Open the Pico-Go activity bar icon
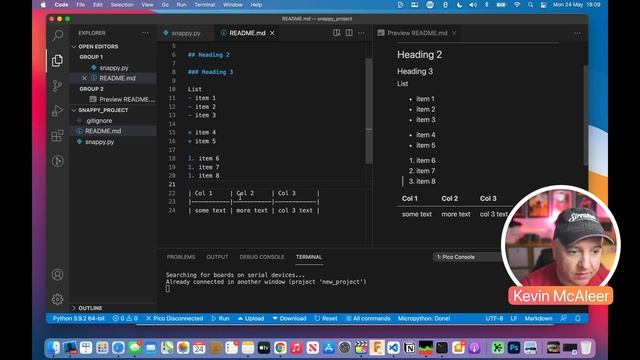 pos(58,161)
